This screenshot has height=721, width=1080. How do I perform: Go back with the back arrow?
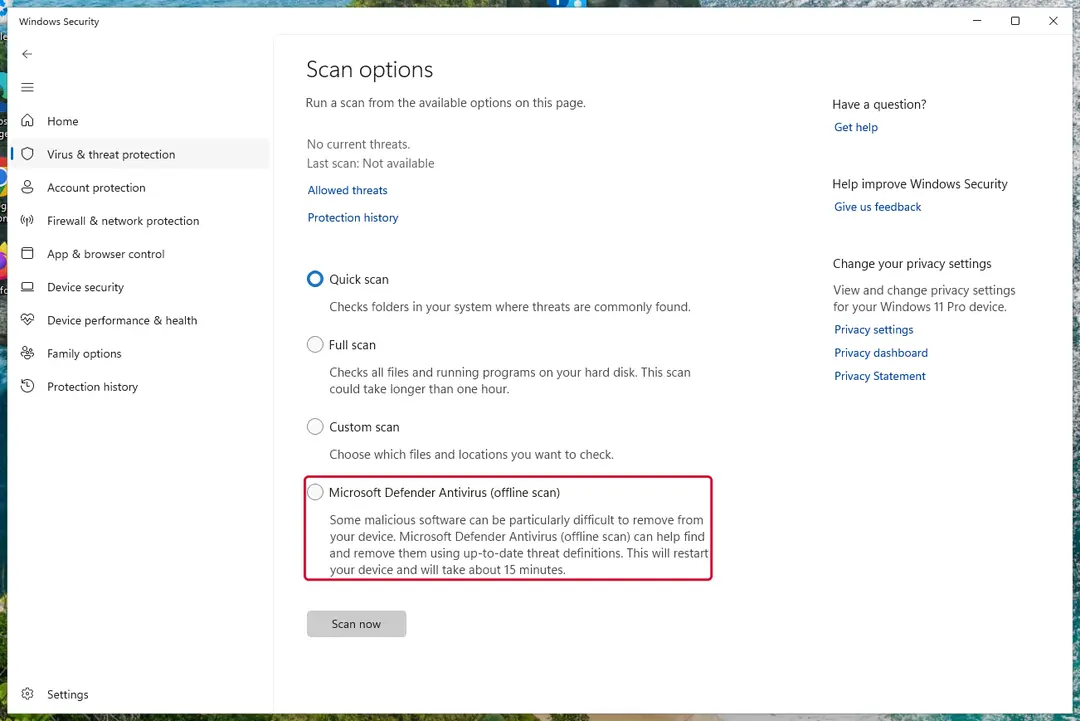coord(27,54)
